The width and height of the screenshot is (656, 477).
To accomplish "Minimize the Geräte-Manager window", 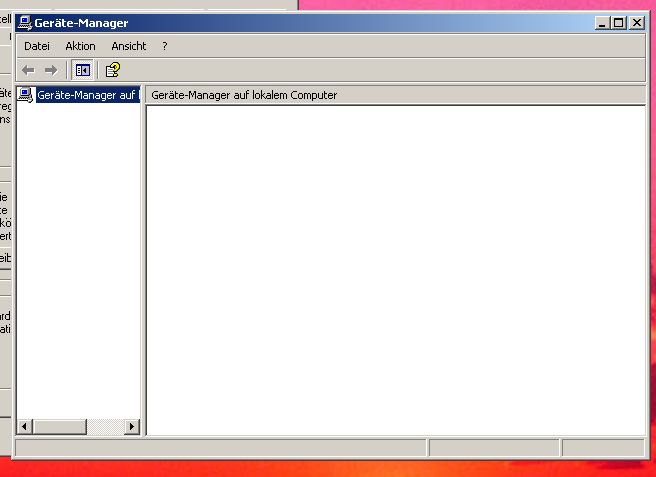I will 601,23.
